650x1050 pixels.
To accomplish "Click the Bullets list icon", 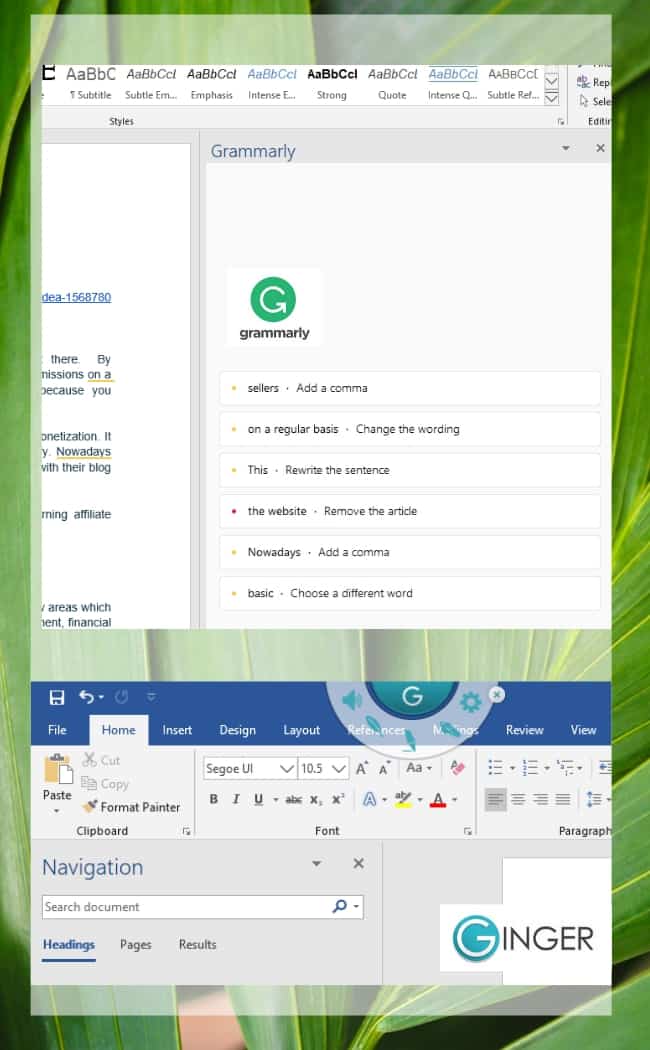I will (x=495, y=767).
